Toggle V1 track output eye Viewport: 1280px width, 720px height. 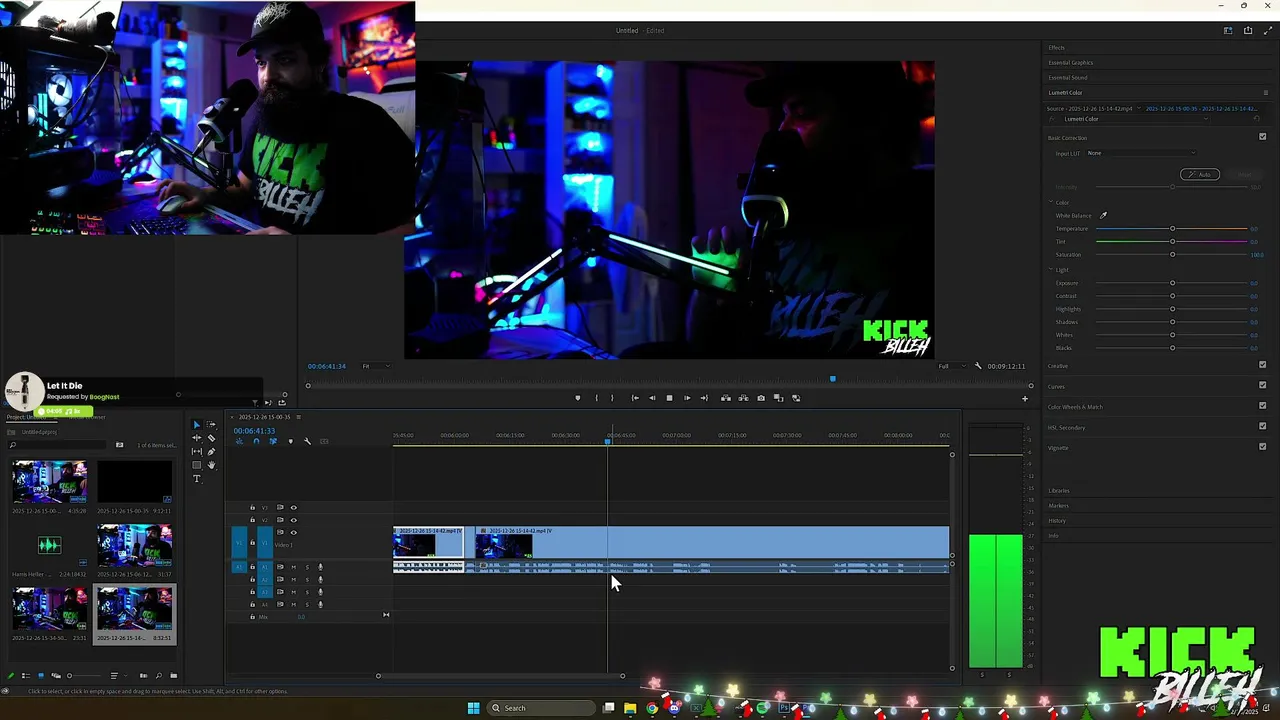(294, 532)
